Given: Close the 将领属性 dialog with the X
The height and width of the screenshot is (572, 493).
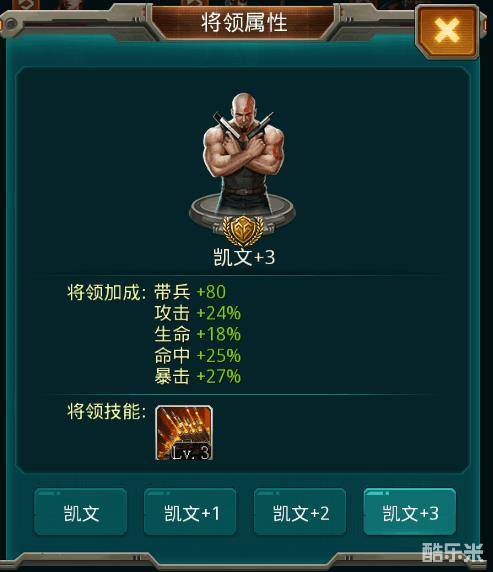Looking at the screenshot, I should 447,32.
